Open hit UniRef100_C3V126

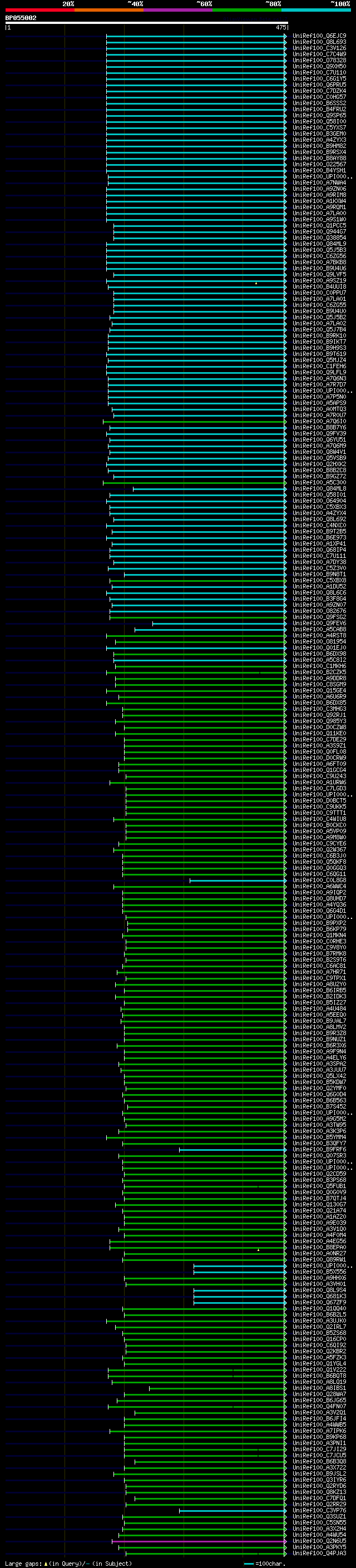tap(319, 48)
